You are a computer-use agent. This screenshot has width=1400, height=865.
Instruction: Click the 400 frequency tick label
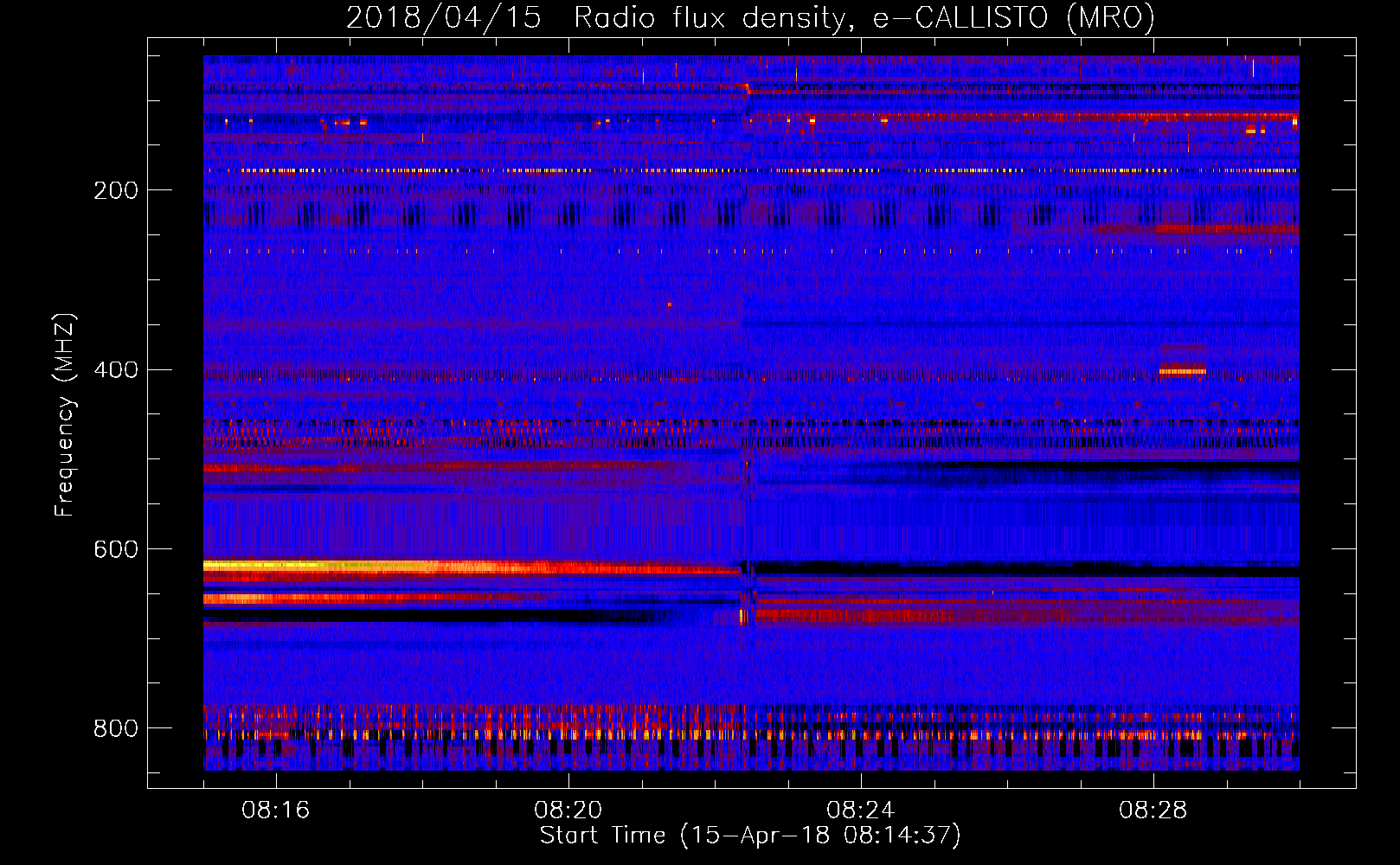pyautogui.click(x=116, y=370)
